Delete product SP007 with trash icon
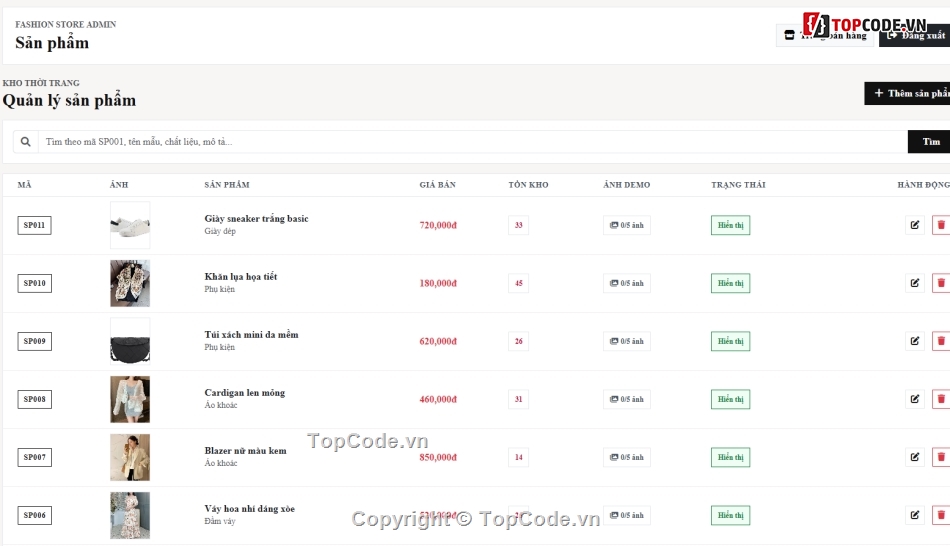Viewport: 950px width, 546px height. (941, 458)
